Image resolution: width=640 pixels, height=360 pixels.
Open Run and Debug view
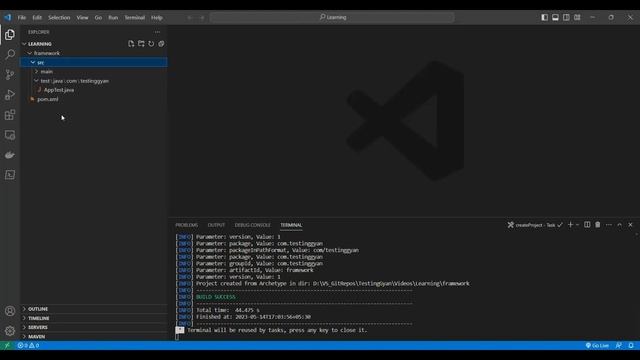tap(10, 95)
